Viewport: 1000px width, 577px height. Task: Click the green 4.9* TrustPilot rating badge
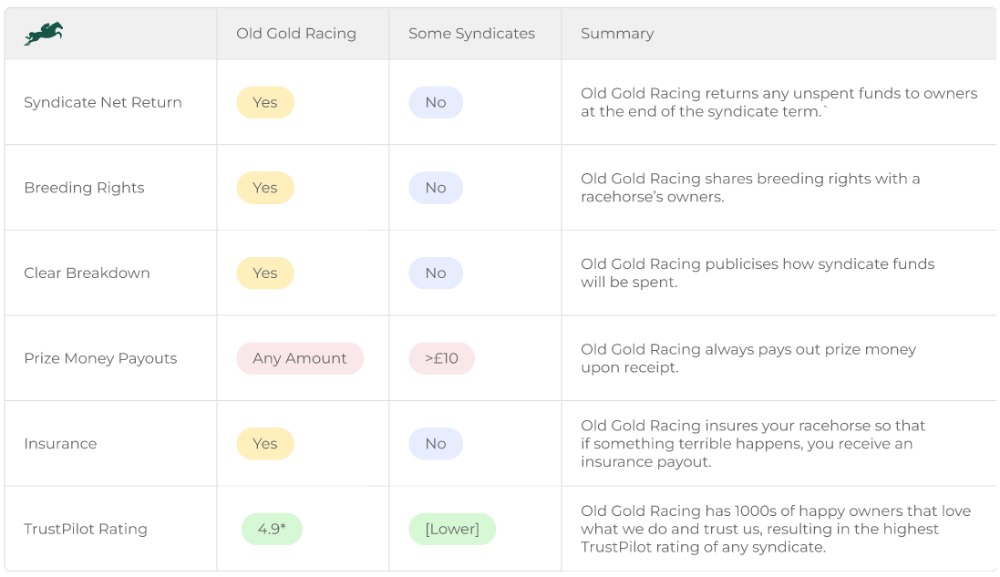pos(272,529)
